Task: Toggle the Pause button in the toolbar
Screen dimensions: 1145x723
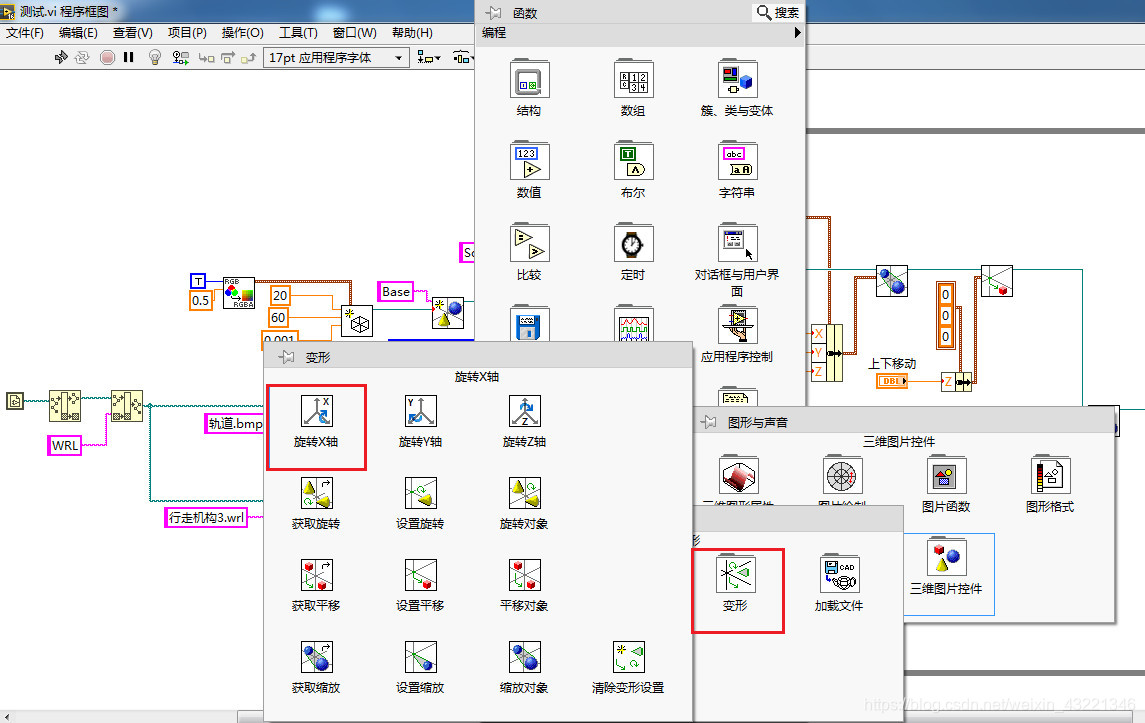Action: [129, 57]
